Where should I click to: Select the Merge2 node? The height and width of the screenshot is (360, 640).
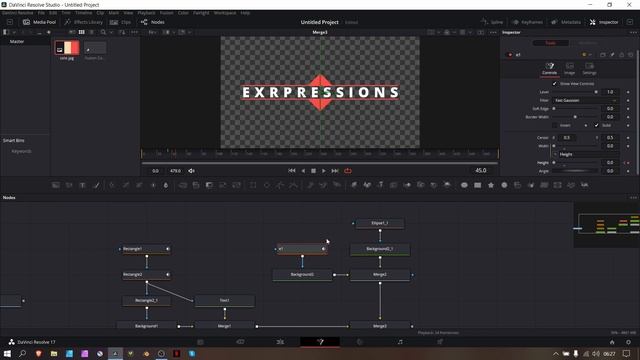(380, 275)
